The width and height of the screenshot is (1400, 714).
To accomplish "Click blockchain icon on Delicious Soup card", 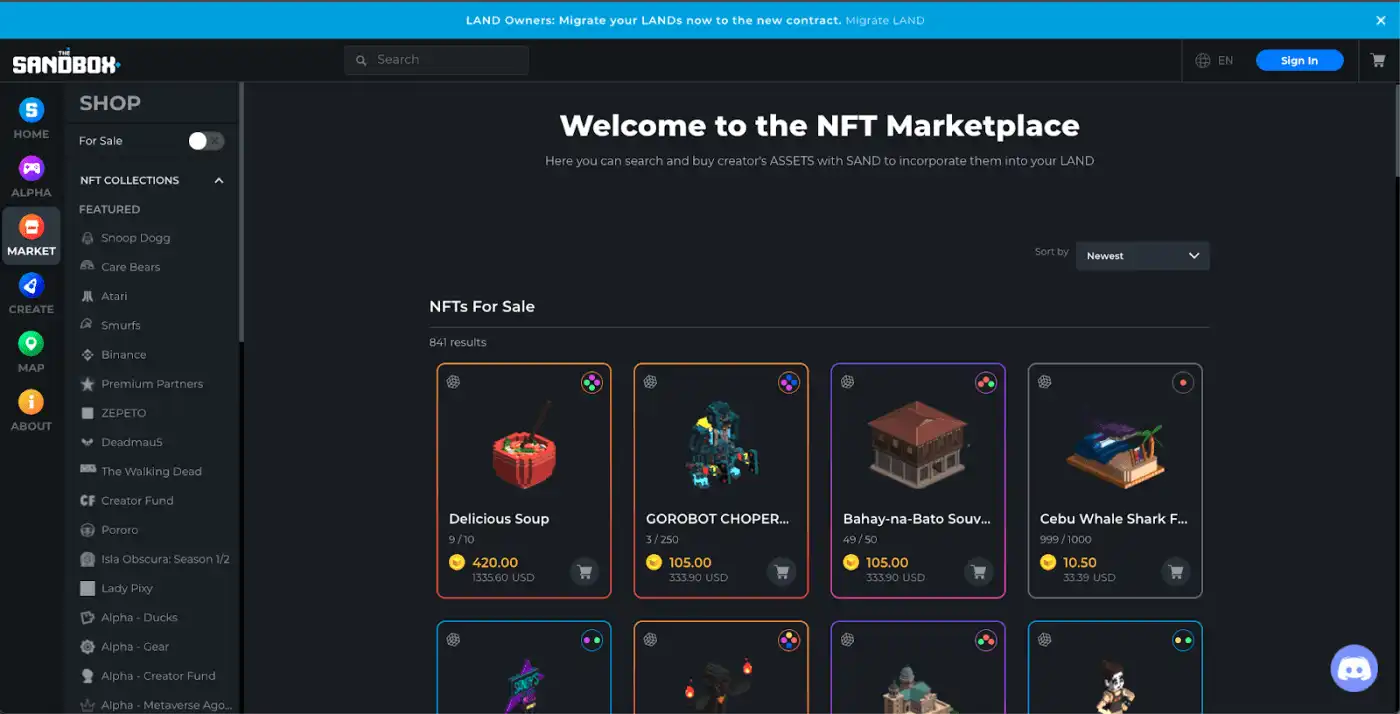I will pos(453,382).
